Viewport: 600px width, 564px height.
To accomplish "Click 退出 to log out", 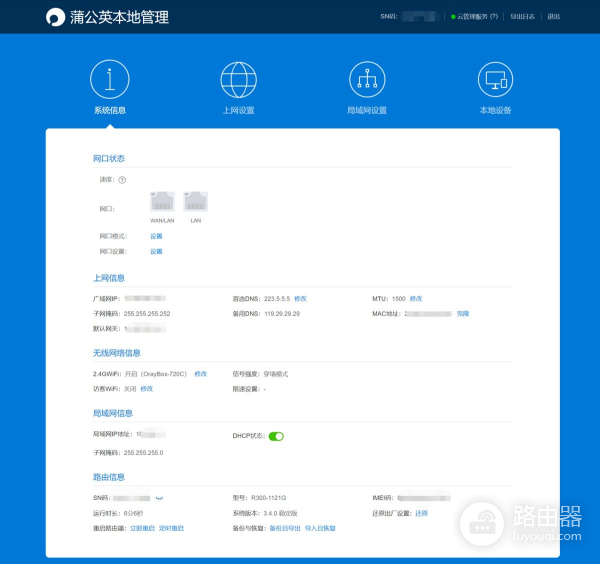I will pos(553,16).
